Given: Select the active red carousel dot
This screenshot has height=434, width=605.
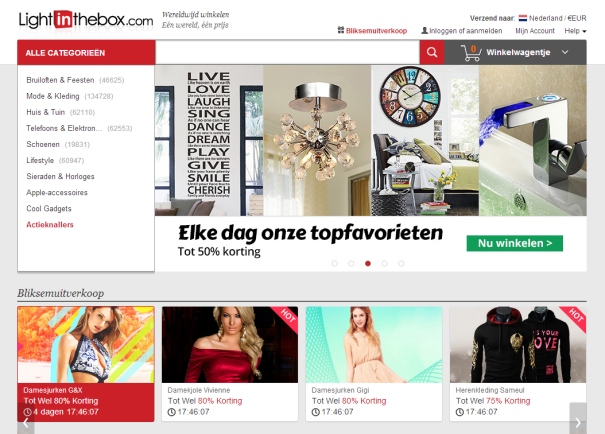Looking at the screenshot, I should coord(368,263).
